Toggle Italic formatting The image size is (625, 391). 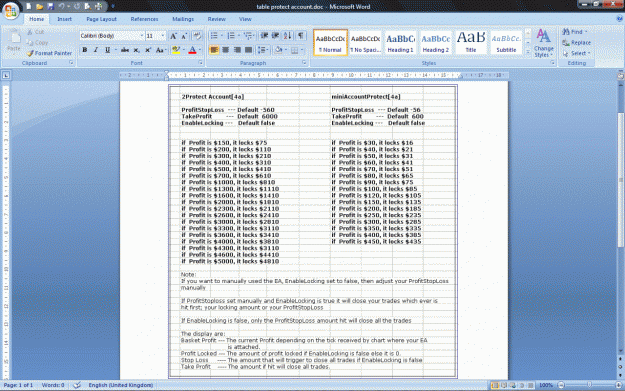point(96,50)
